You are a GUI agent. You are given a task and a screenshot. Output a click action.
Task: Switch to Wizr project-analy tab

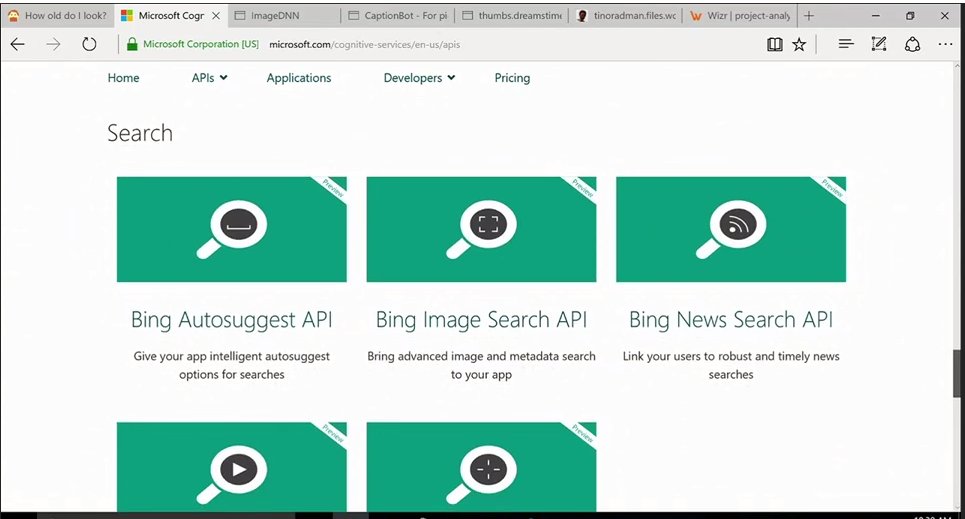pos(740,16)
